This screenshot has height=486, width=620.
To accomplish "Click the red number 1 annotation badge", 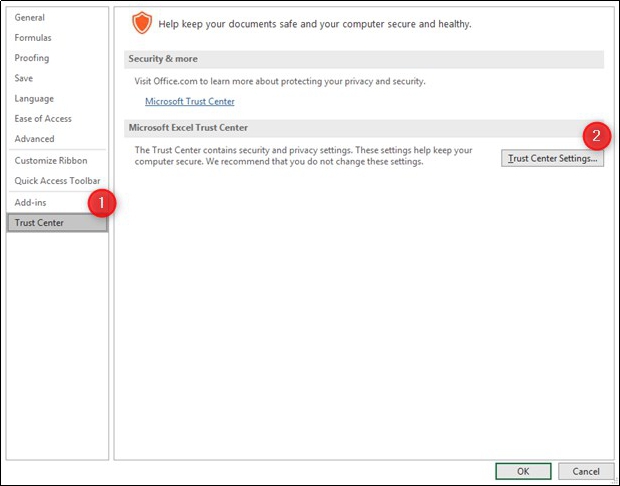I will (102, 203).
